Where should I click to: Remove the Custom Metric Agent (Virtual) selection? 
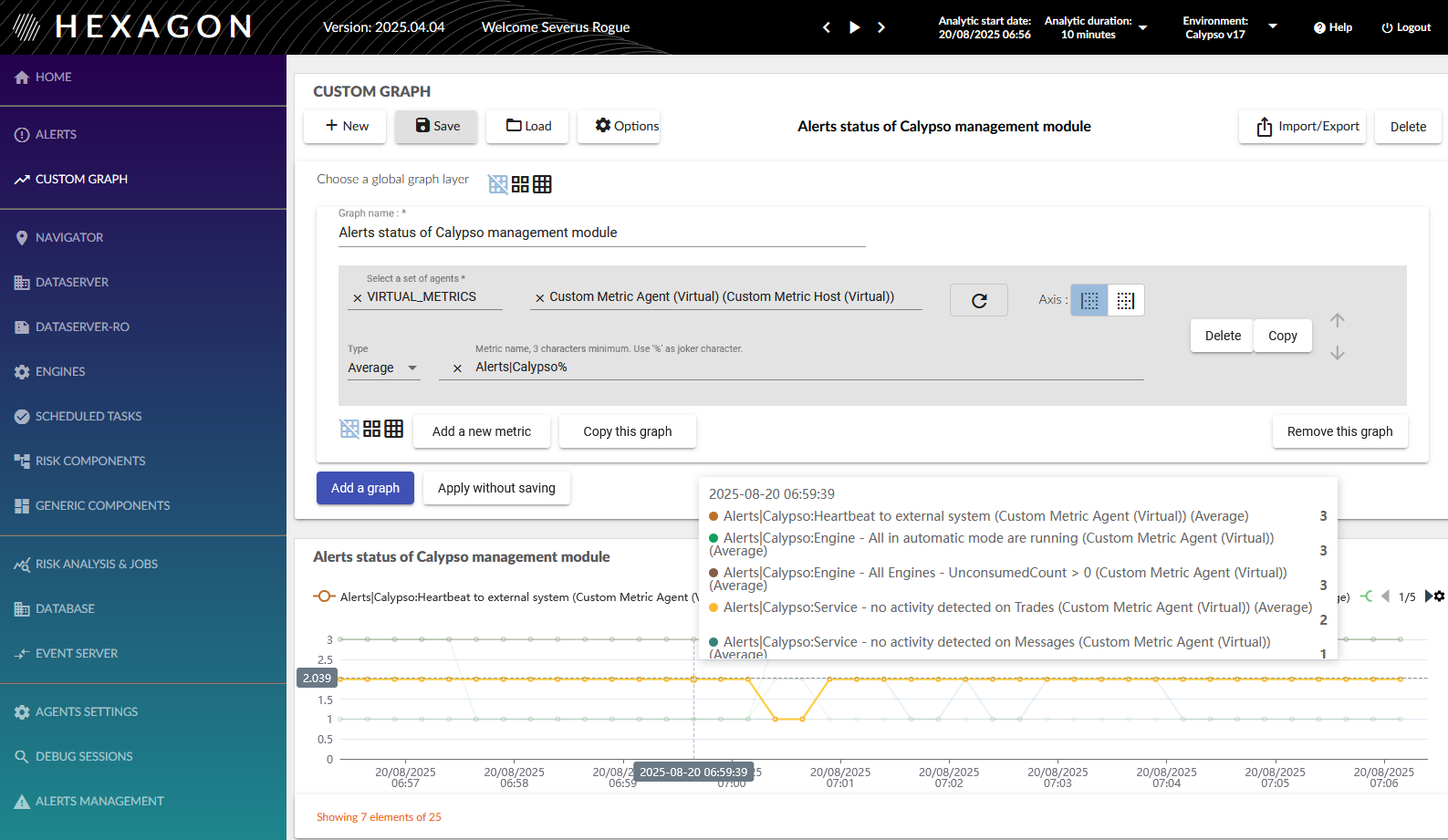click(x=540, y=298)
